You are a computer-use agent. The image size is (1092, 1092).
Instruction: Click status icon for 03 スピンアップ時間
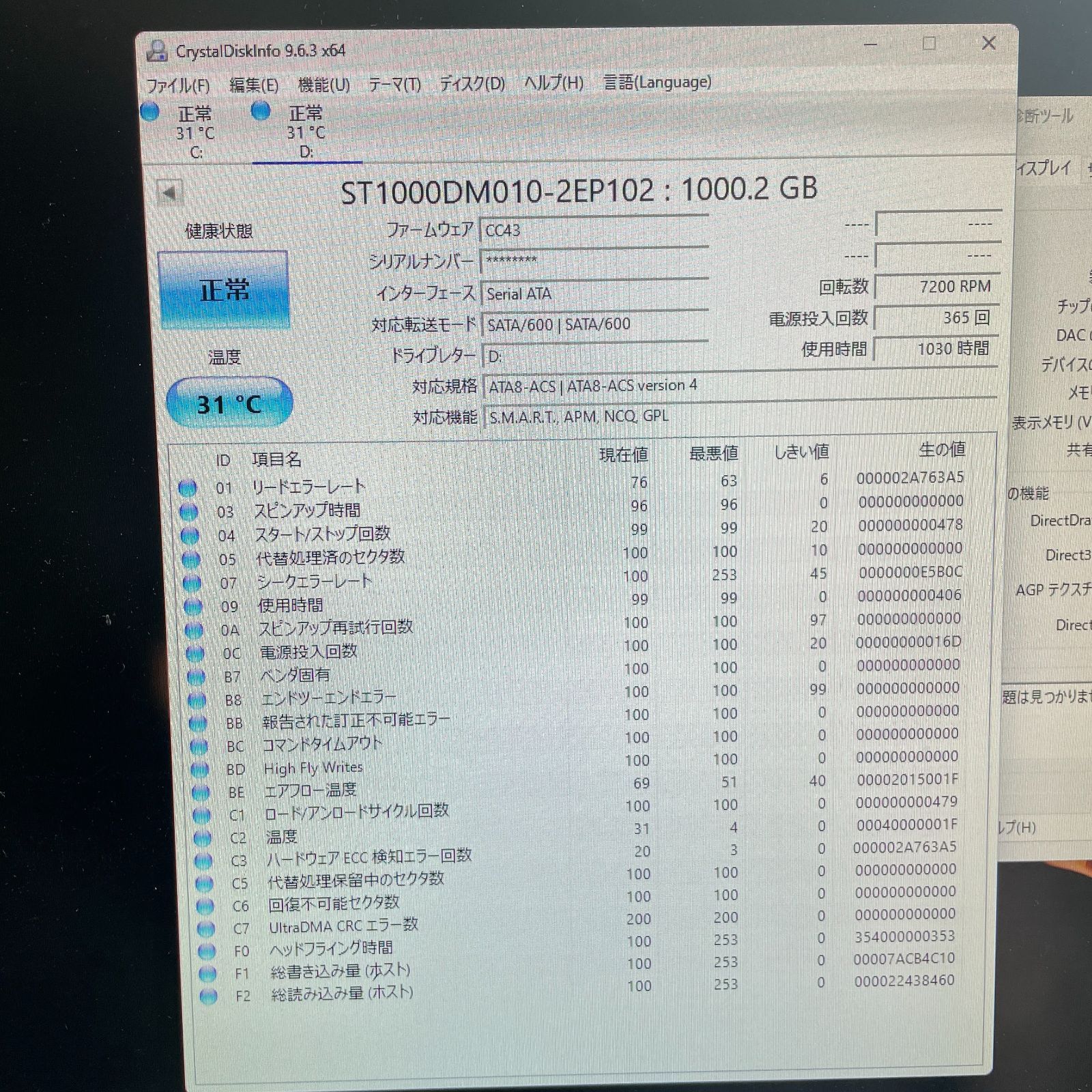point(188,512)
